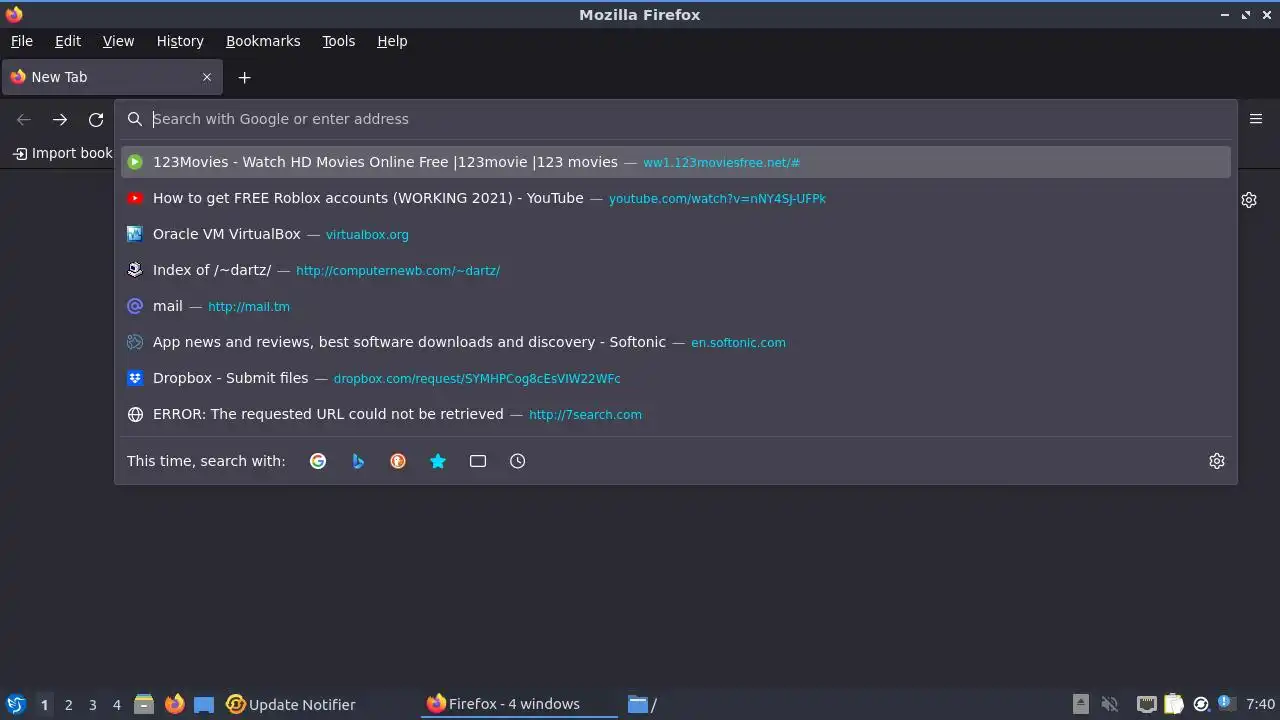This screenshot has height=720, width=1280.
Task: Click the update tray icon beside clipboard
Action: 1201,704
